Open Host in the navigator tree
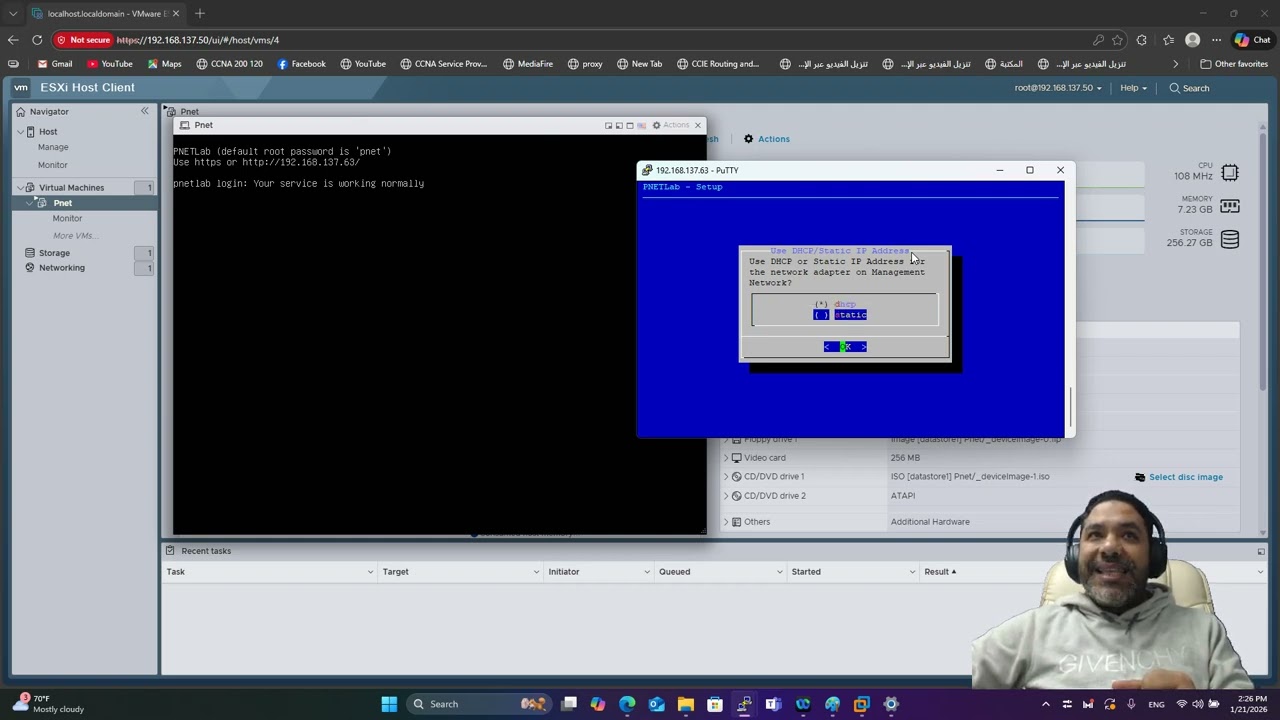The image size is (1280, 720). coord(48,132)
